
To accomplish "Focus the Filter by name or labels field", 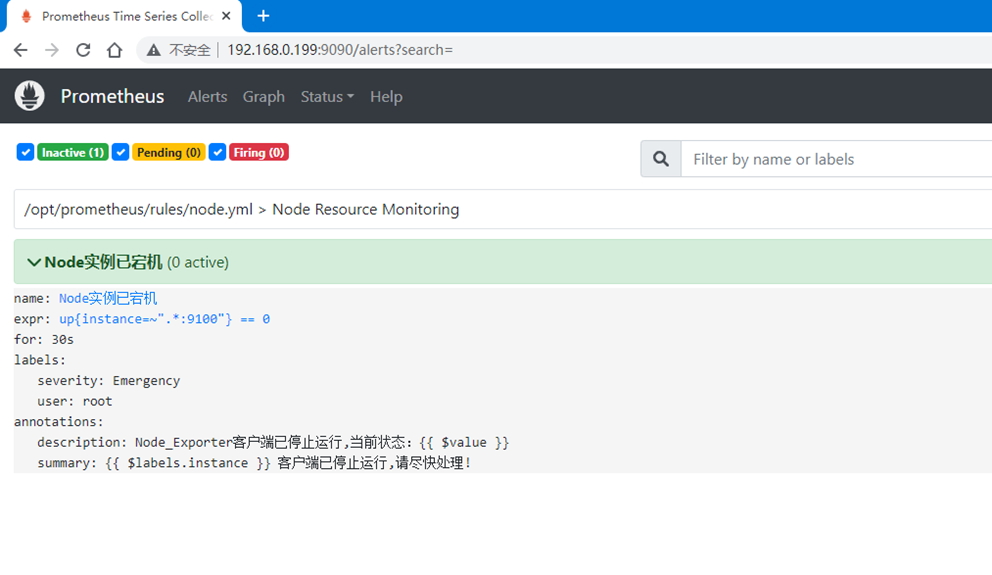I will (x=836, y=159).
